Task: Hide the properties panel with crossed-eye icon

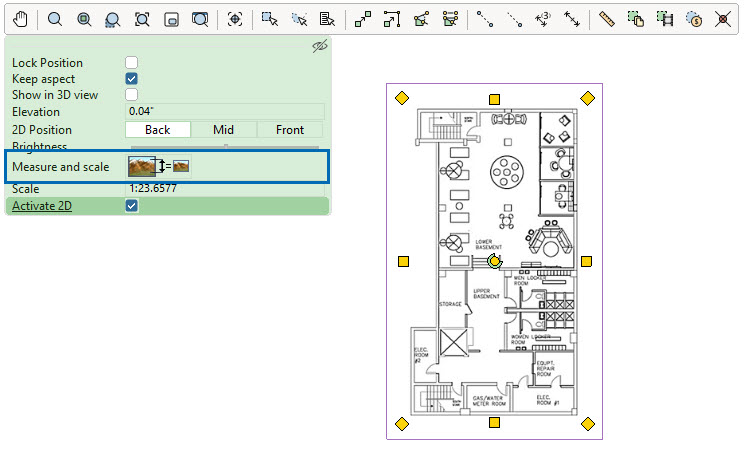Action: (x=320, y=46)
